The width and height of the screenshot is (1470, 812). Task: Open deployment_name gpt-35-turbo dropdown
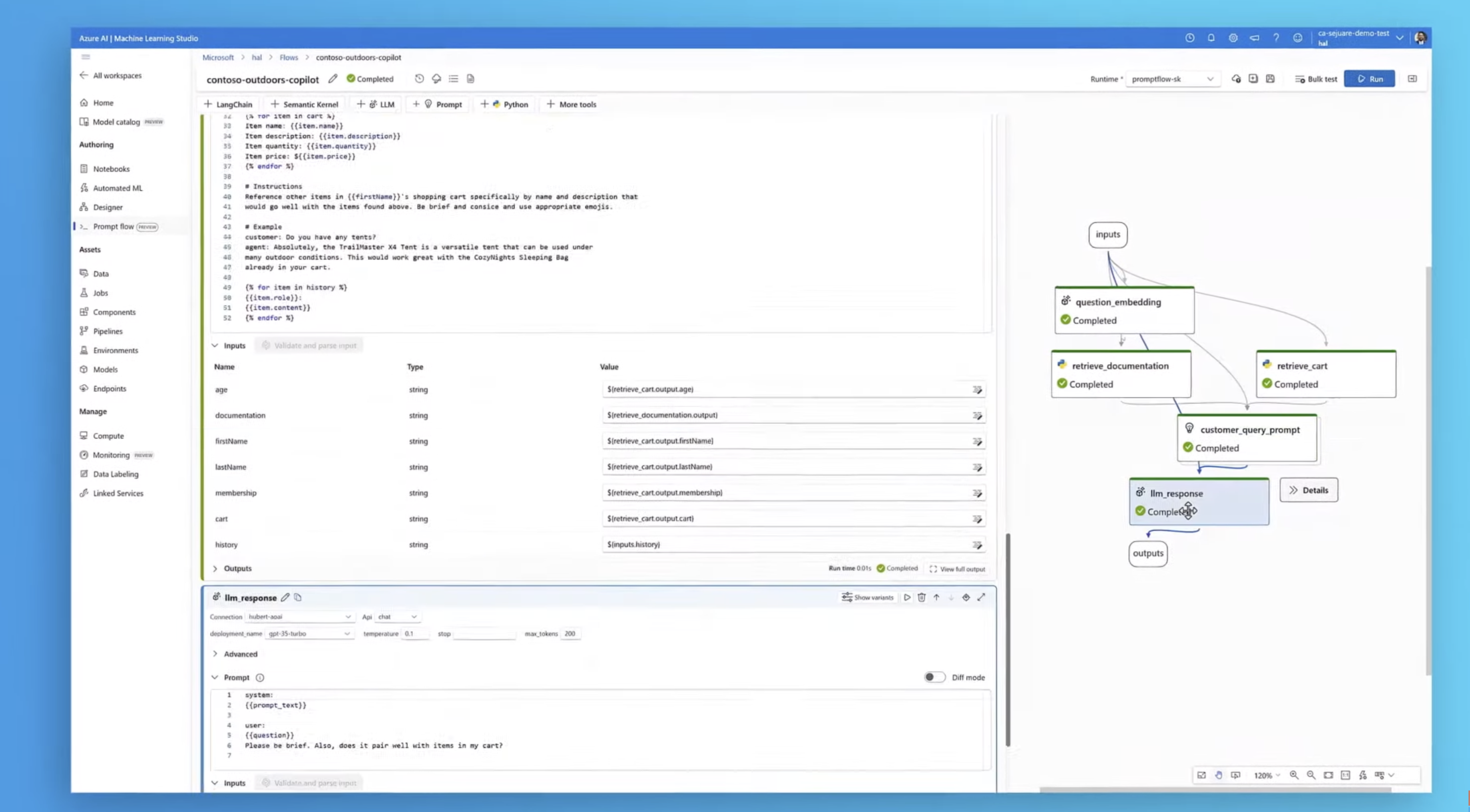click(x=309, y=633)
